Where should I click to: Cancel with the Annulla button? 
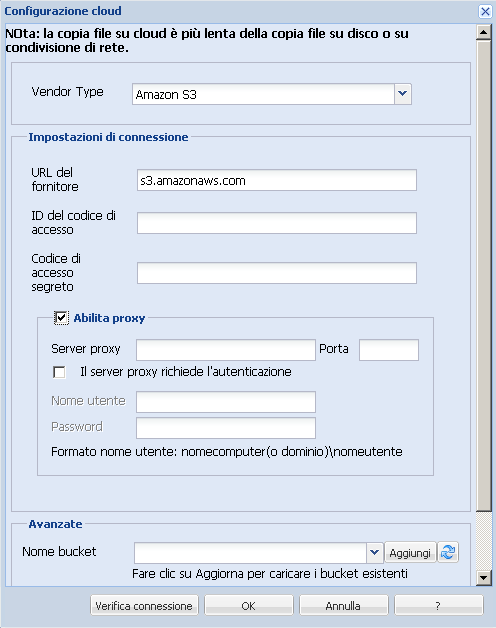pos(343,605)
